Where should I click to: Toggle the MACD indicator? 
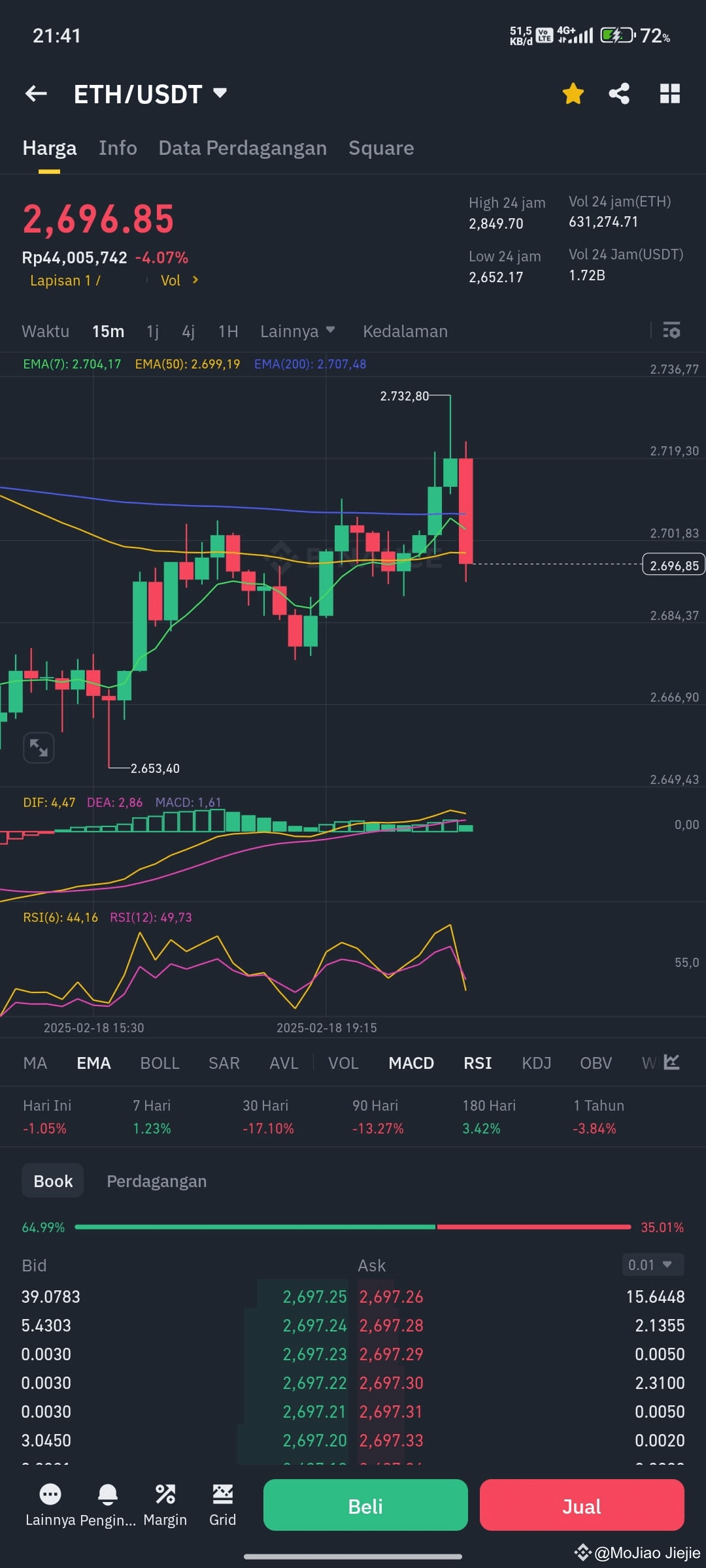[411, 1063]
